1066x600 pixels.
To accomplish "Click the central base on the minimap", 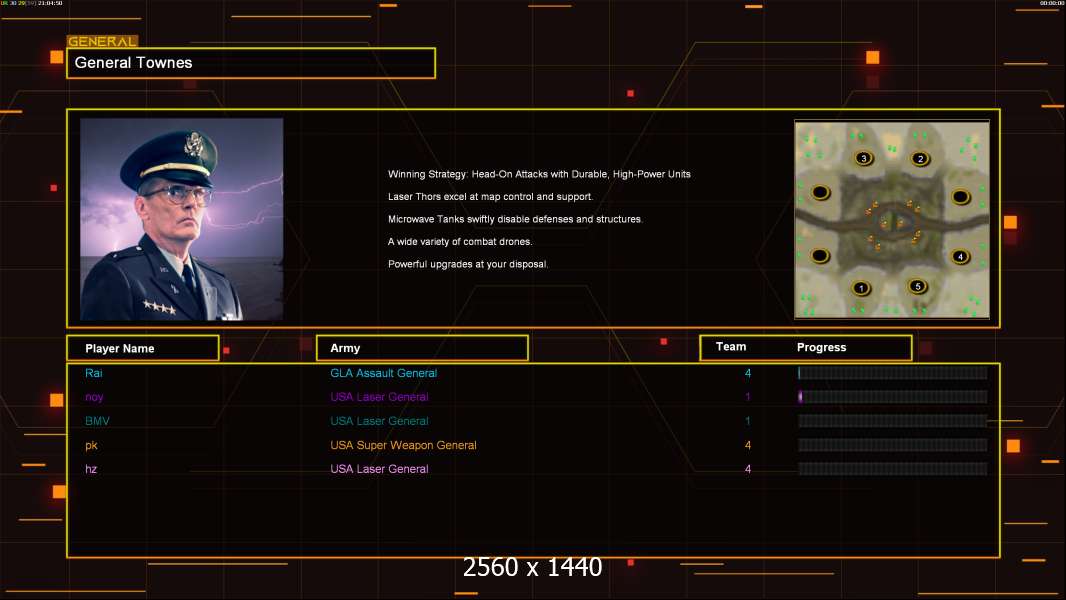I will click(892, 221).
